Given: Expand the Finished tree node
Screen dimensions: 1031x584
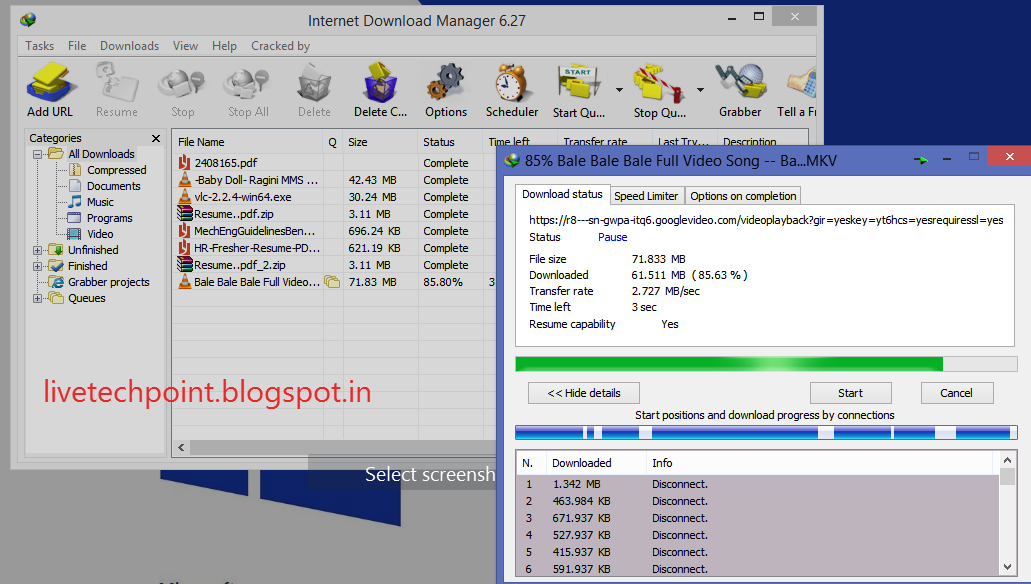Looking at the screenshot, I should point(37,266).
